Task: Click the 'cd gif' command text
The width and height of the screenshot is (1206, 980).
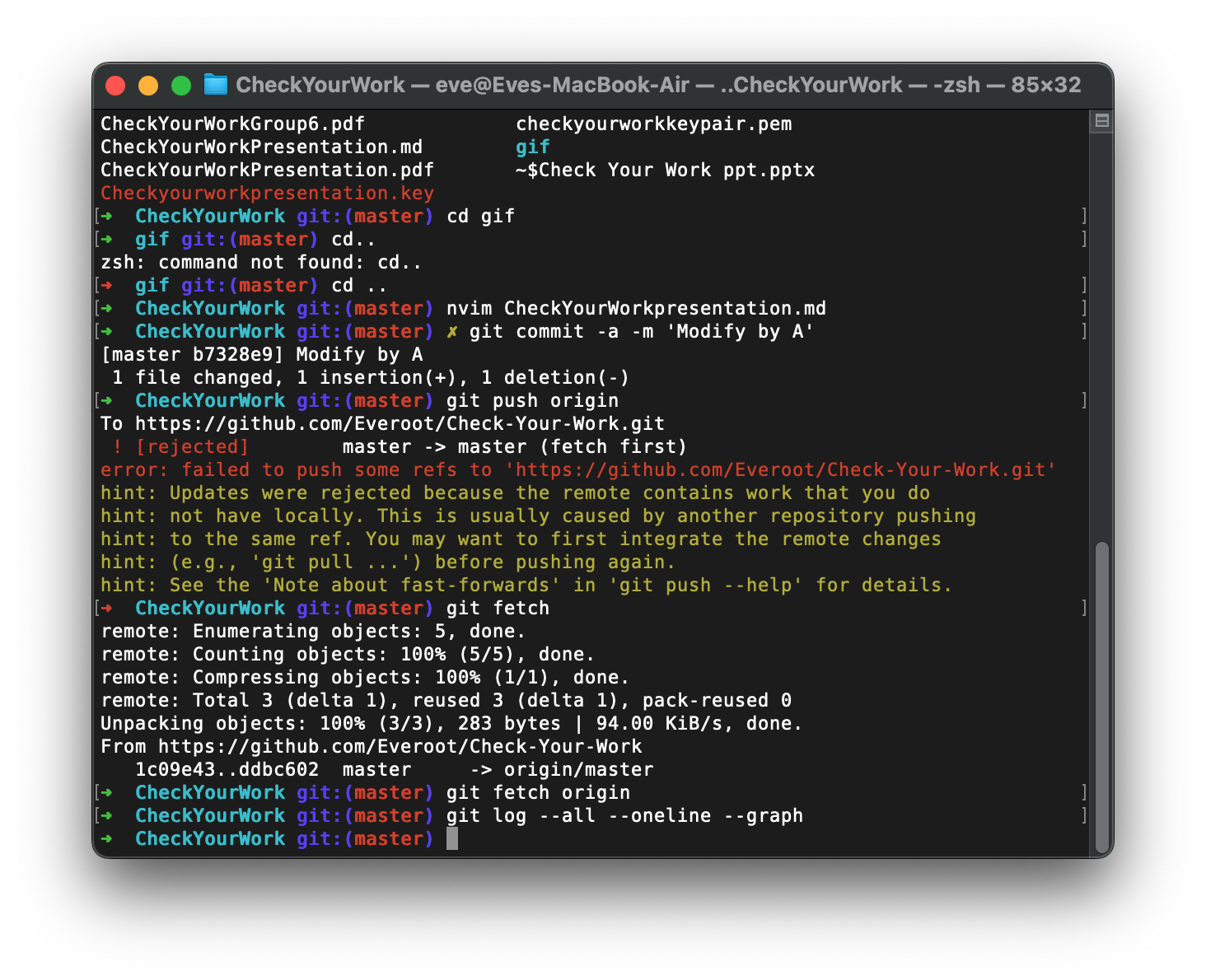Action: pyautogui.click(x=481, y=217)
